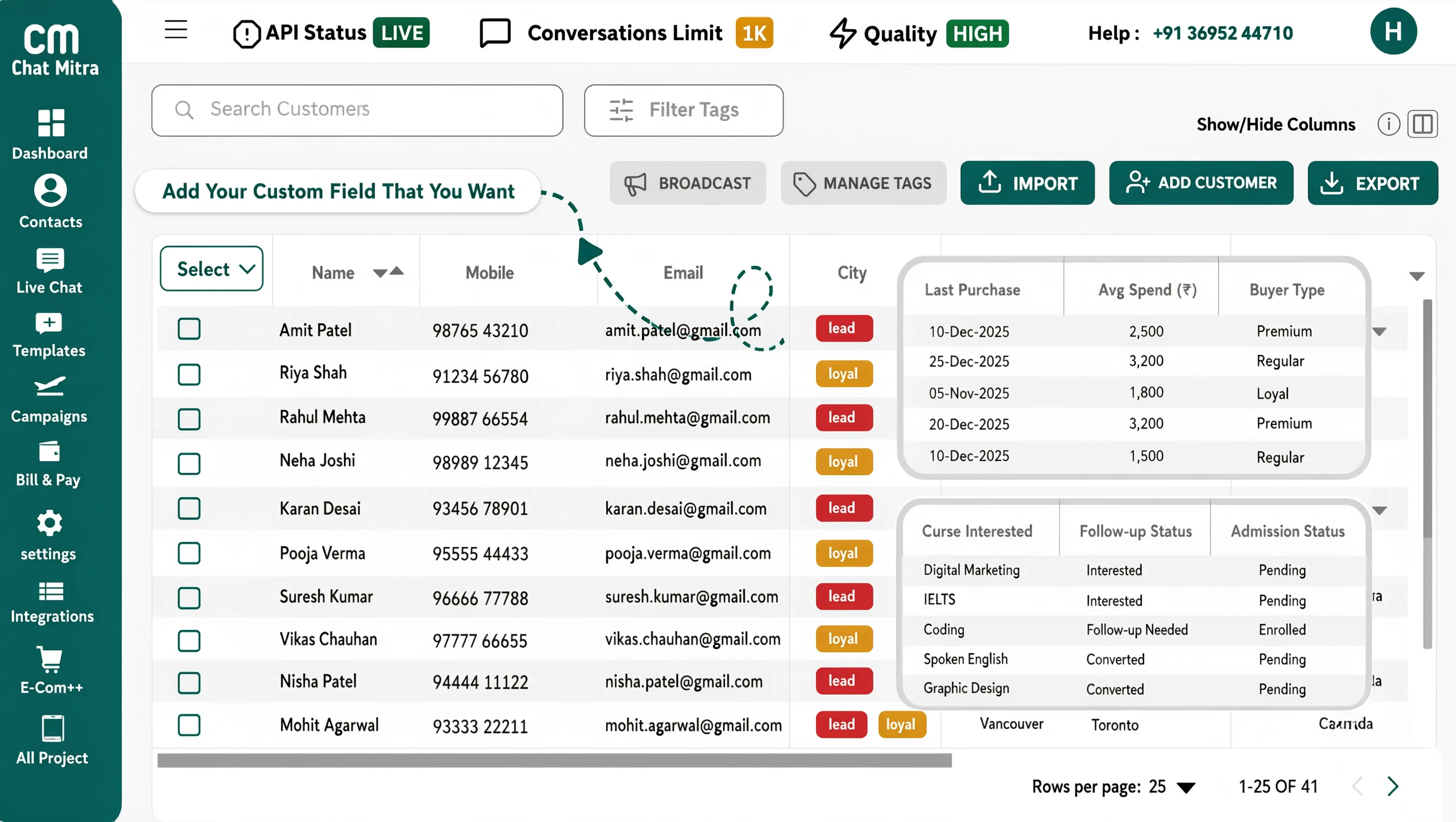1456x822 pixels.
Task: Click the MANAGE TAGS button
Action: [x=863, y=183]
